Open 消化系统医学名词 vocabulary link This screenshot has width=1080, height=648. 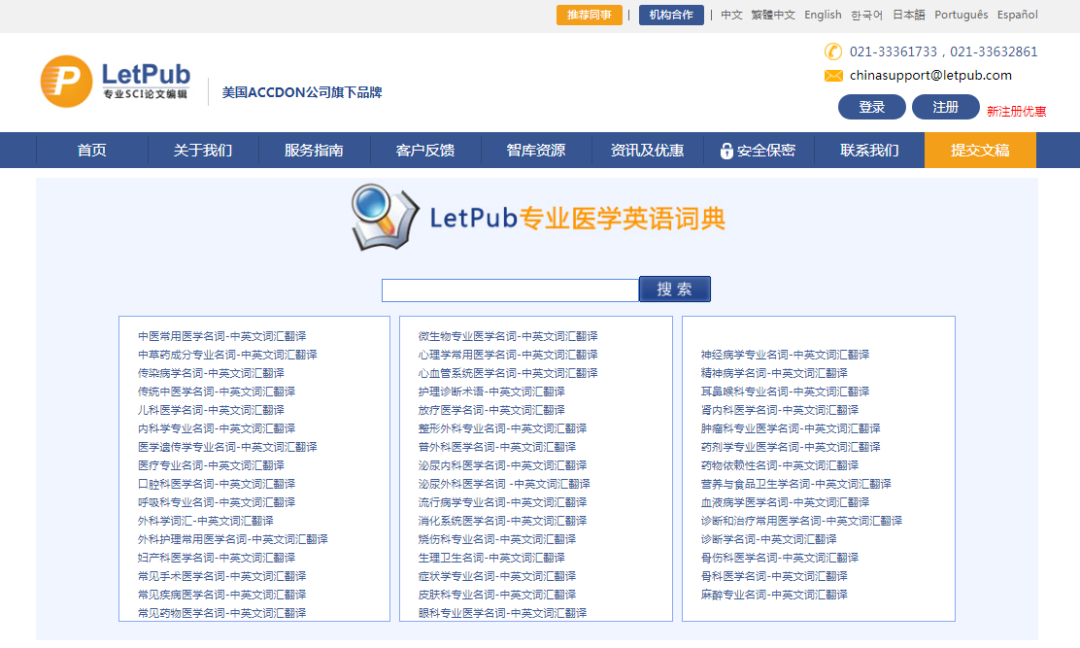[x=502, y=521]
